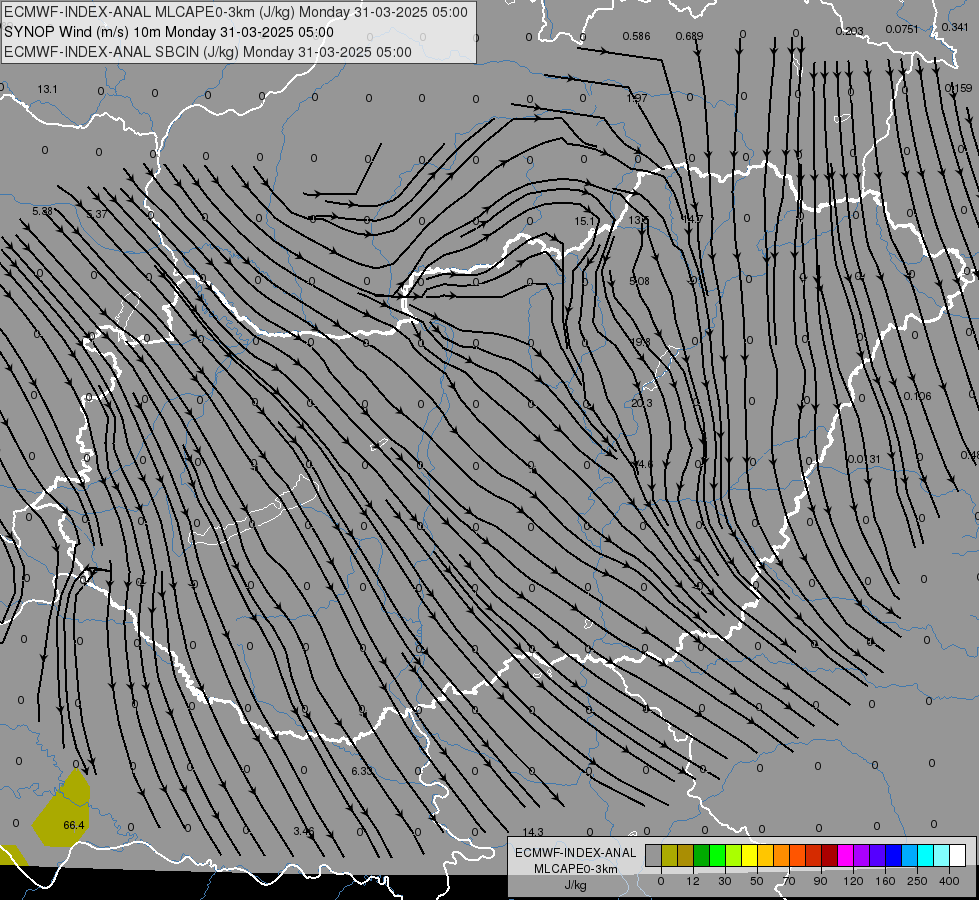Click the map value '5.08'

pyautogui.click(x=639, y=281)
